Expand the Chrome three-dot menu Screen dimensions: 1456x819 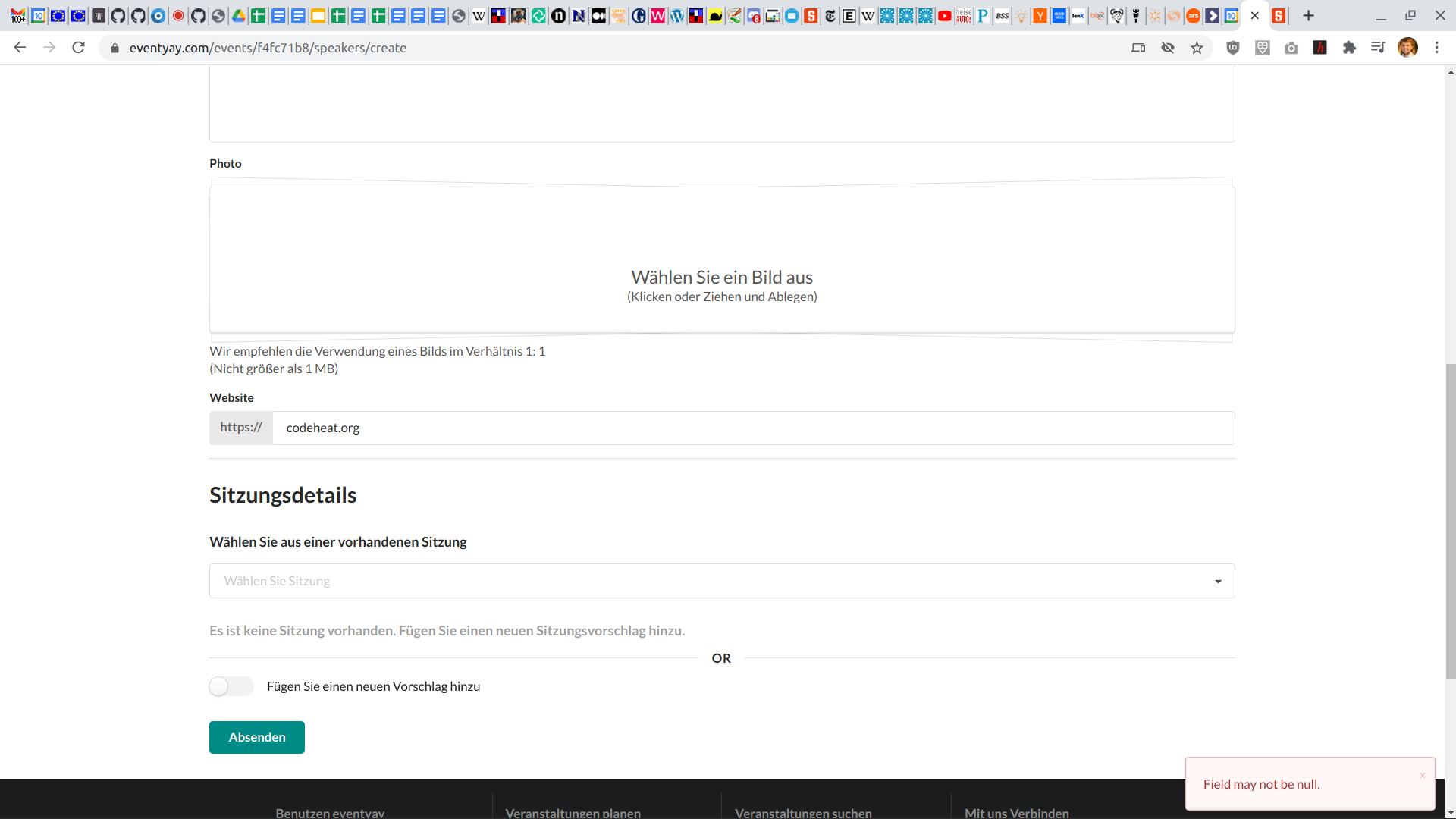tap(1437, 47)
